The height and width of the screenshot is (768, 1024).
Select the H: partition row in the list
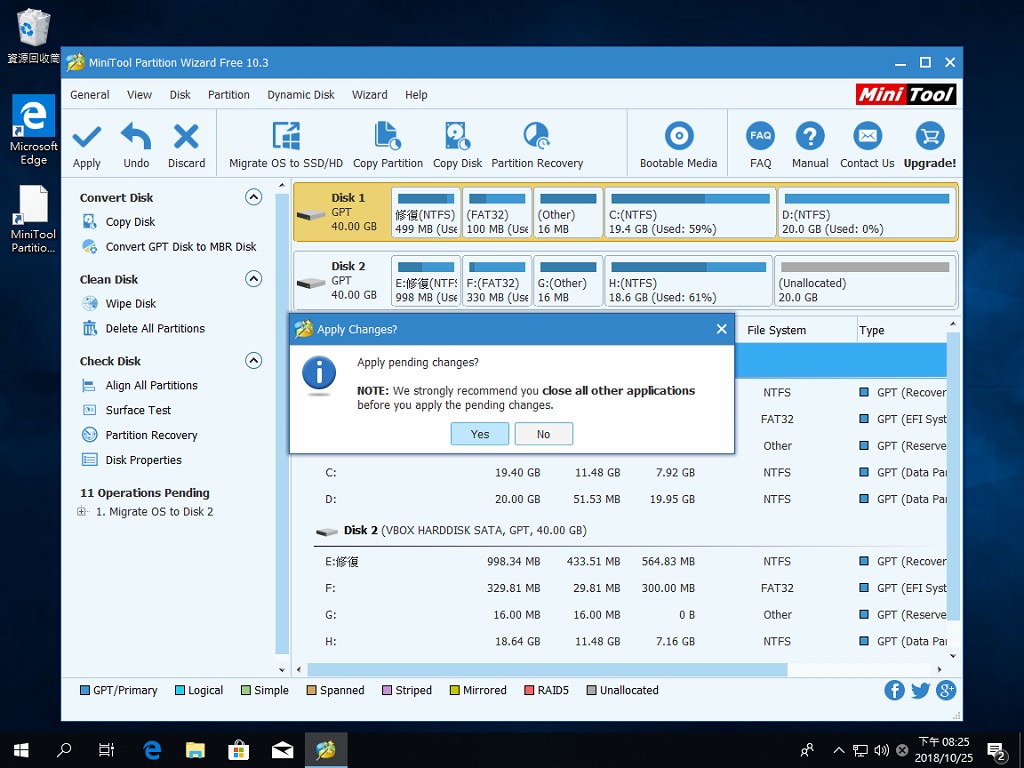[x=629, y=641]
